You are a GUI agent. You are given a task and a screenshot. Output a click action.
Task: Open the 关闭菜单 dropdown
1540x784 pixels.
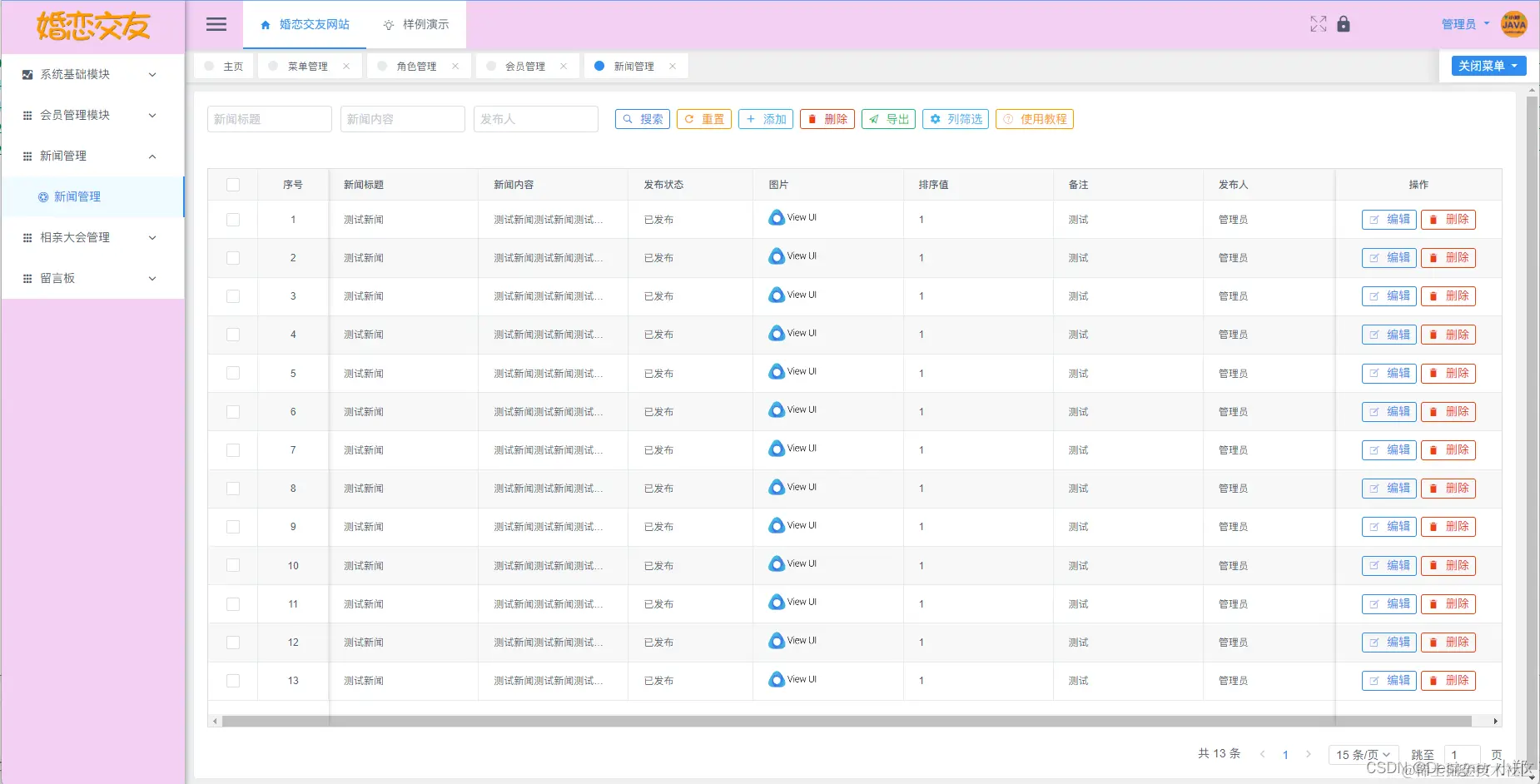pyautogui.click(x=1488, y=66)
